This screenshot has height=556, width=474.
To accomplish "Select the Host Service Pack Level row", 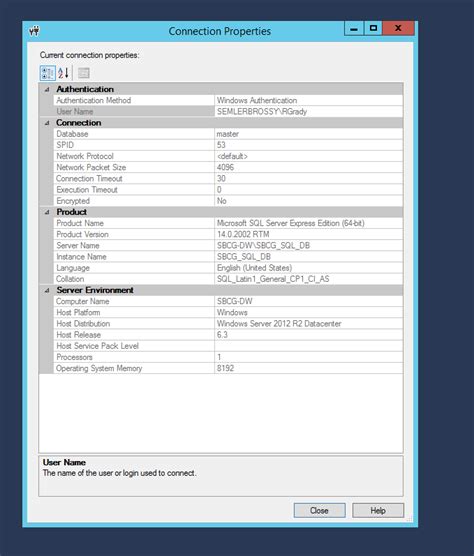I will coord(228,346).
